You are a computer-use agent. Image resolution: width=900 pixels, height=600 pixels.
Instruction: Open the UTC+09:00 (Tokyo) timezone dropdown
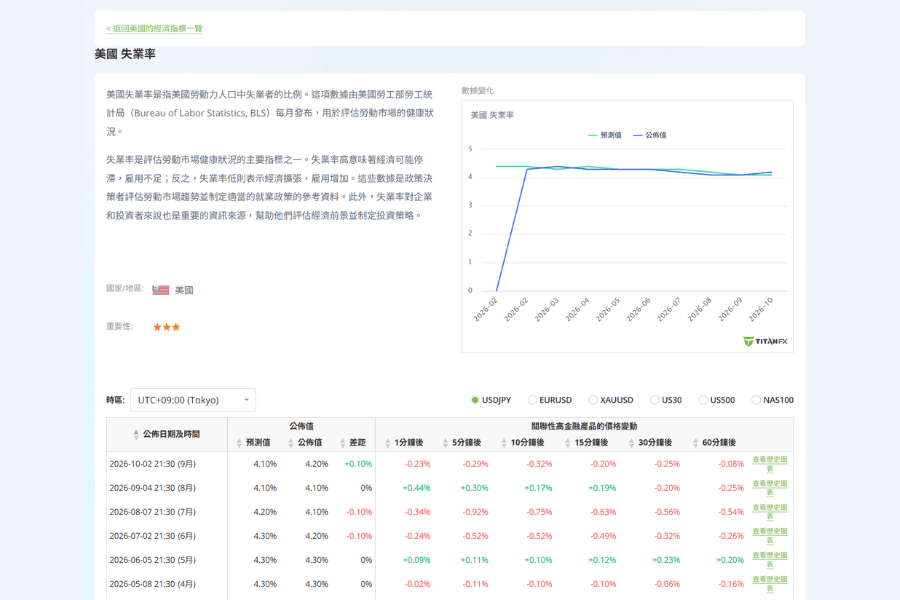point(193,400)
